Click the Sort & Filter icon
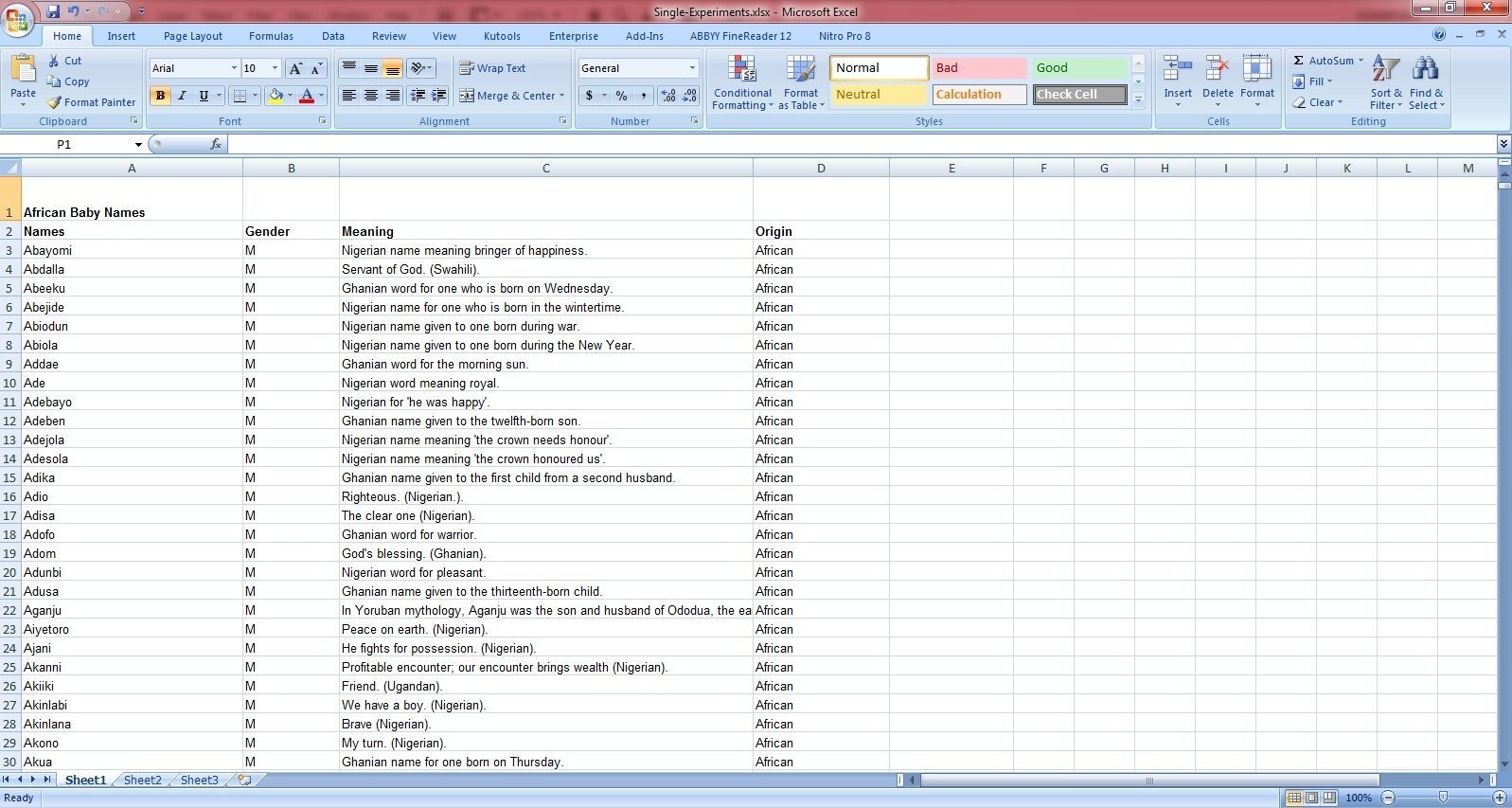Image resolution: width=1512 pixels, height=808 pixels. pyautogui.click(x=1385, y=70)
